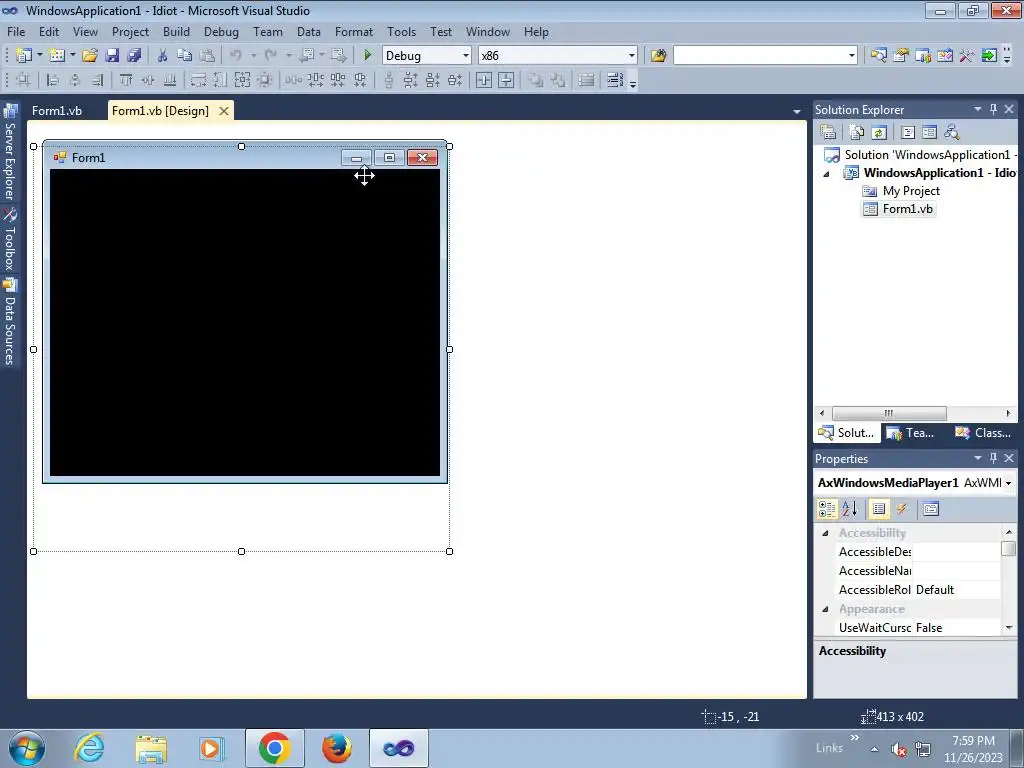Screen dimensions: 1024x768
Task: Click the Save All stacked disks icon
Action: pyautogui.click(x=135, y=56)
